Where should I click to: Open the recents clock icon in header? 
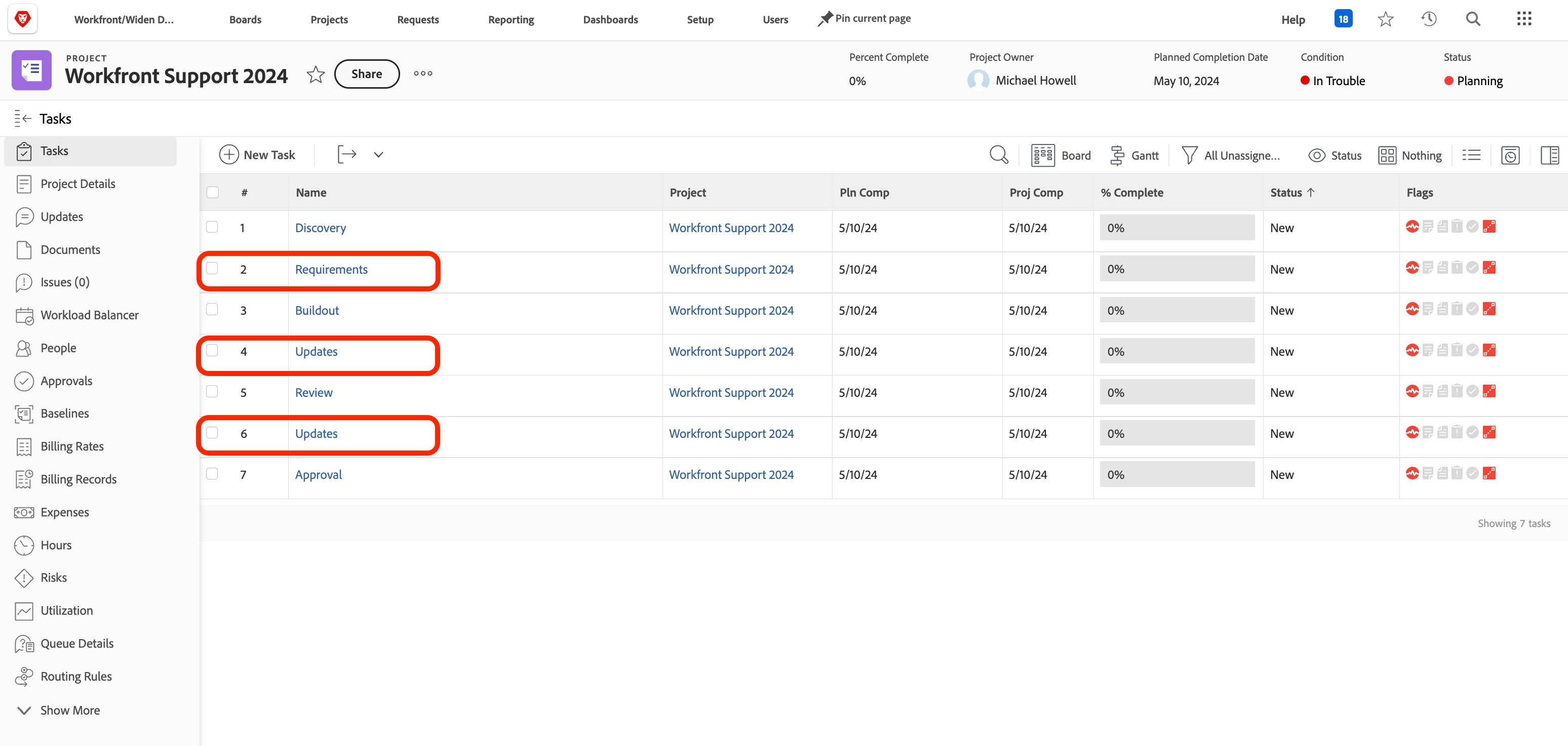(1429, 19)
